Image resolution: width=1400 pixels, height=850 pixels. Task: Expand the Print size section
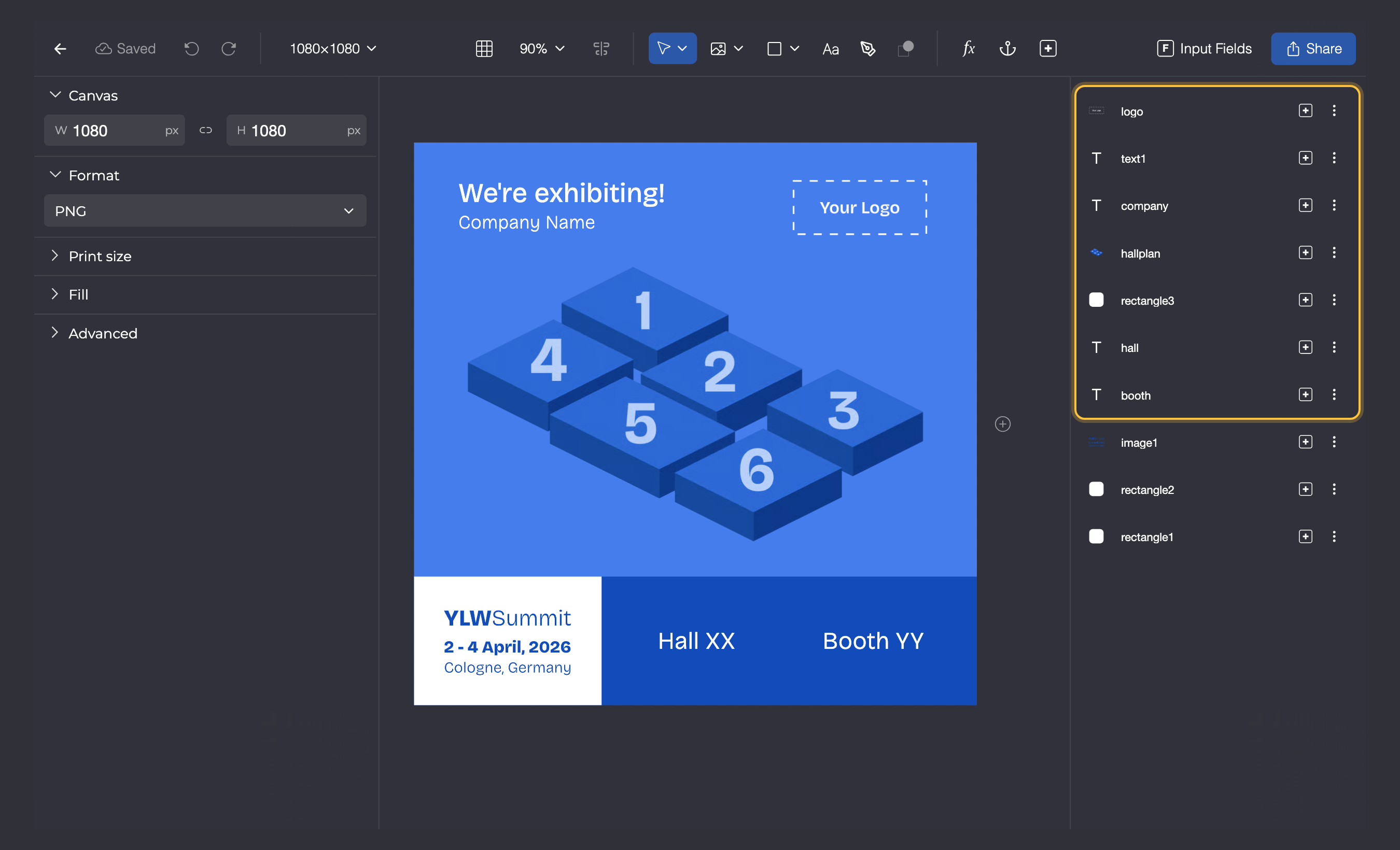55,256
